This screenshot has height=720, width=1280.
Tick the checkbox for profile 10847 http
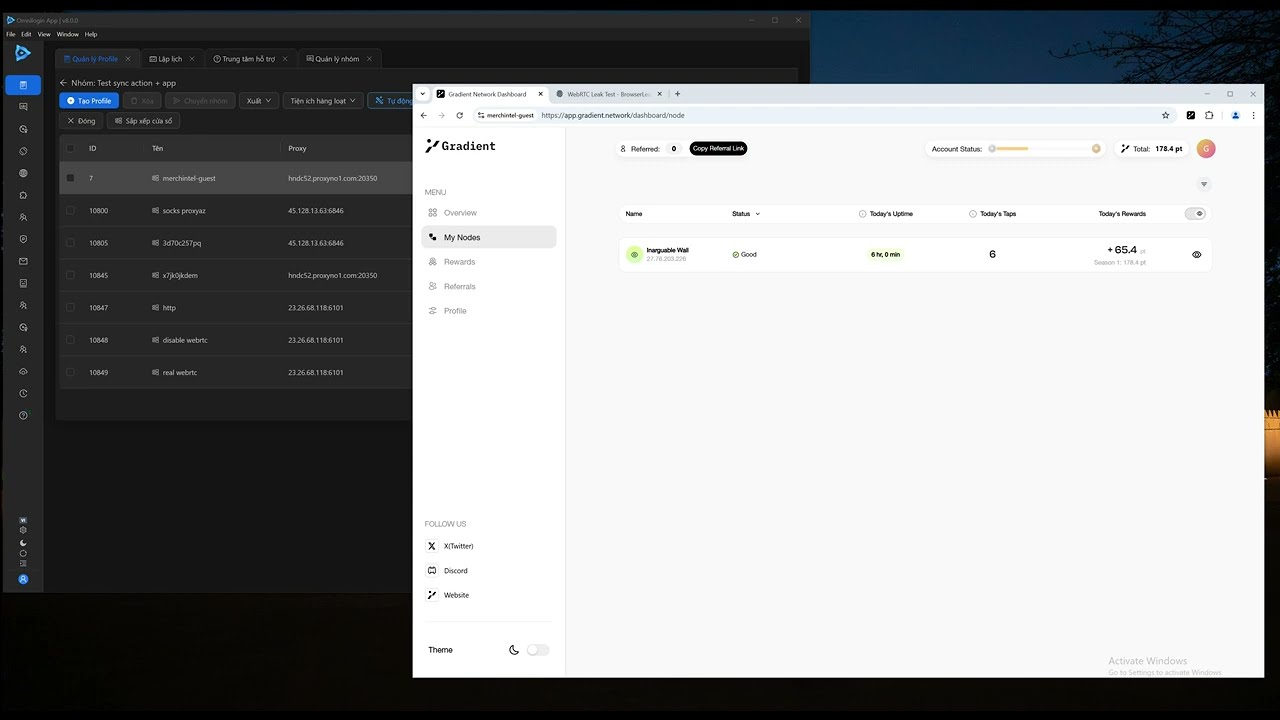[70, 308]
